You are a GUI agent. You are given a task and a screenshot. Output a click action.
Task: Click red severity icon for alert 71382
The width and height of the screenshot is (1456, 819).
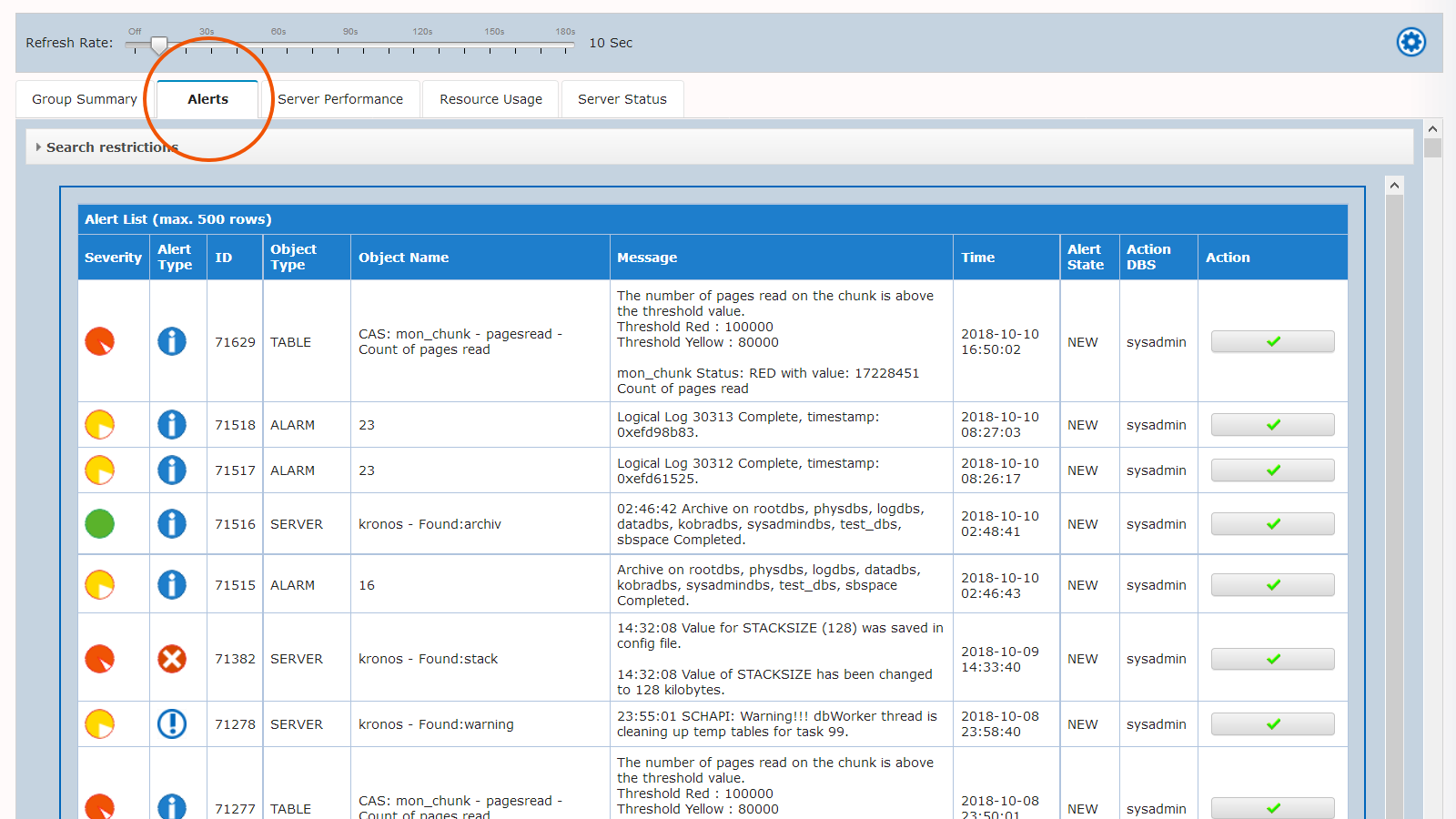tap(100, 658)
